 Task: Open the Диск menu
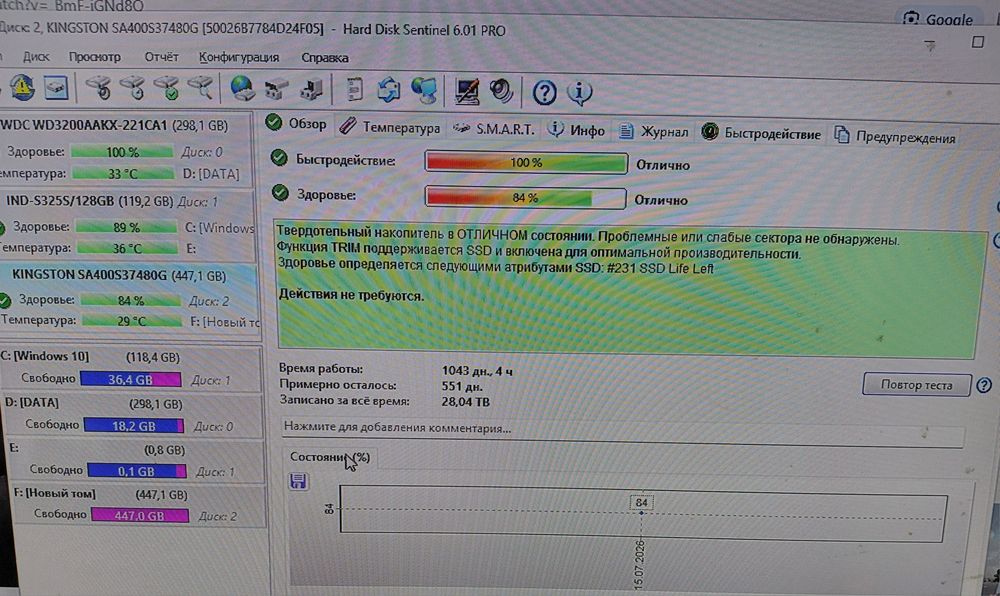pos(36,56)
